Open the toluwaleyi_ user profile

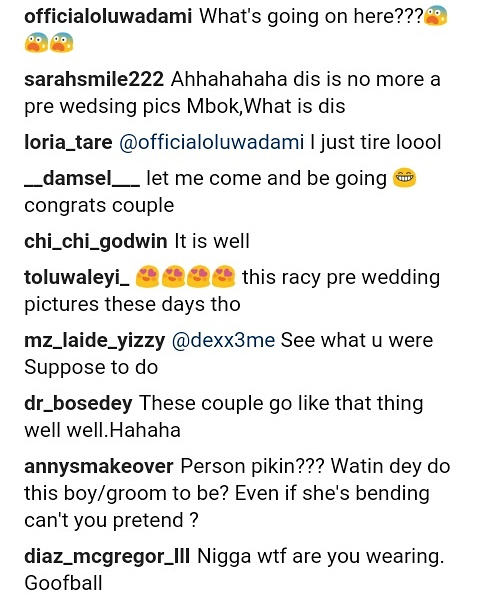(x=77, y=278)
